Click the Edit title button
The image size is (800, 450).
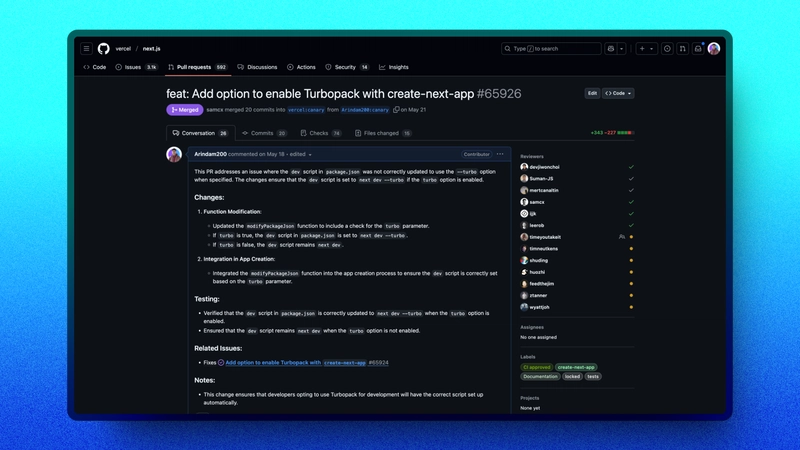tap(592, 93)
